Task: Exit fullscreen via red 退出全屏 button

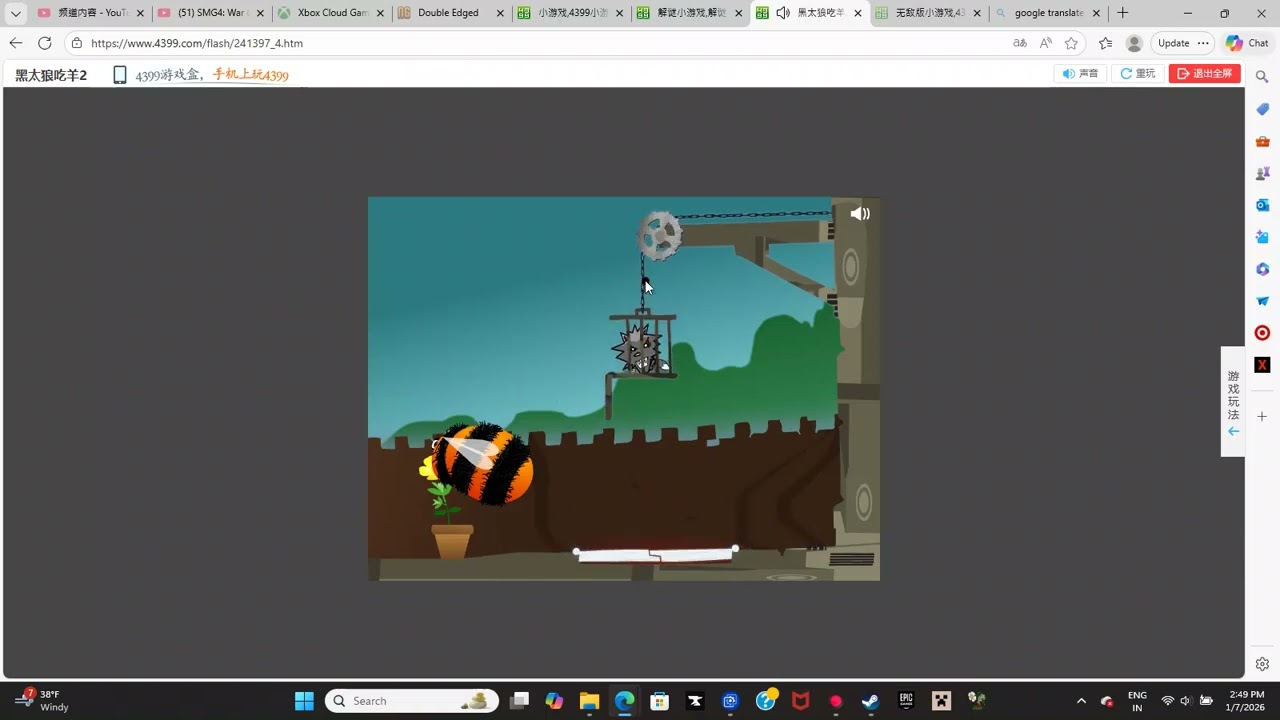Action: point(1205,73)
